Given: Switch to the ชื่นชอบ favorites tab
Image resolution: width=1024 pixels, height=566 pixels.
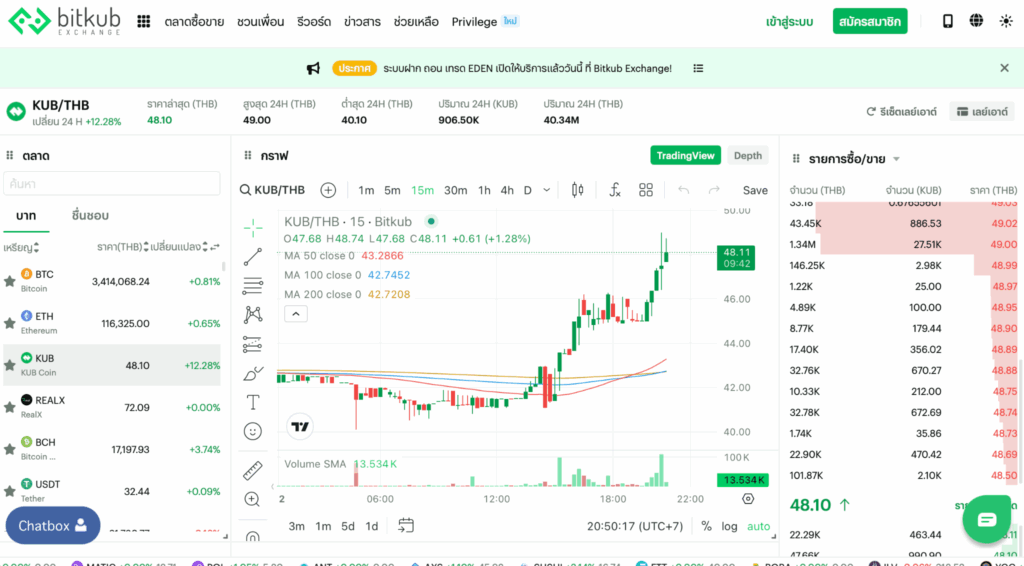Looking at the screenshot, I should 90,215.
